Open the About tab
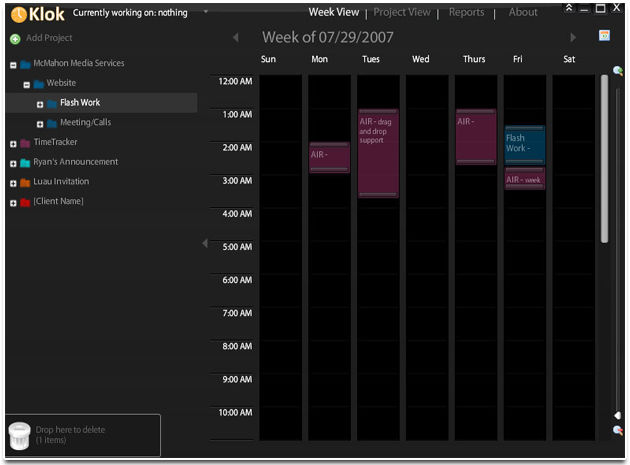The height and width of the screenshot is (465, 630). coord(523,12)
